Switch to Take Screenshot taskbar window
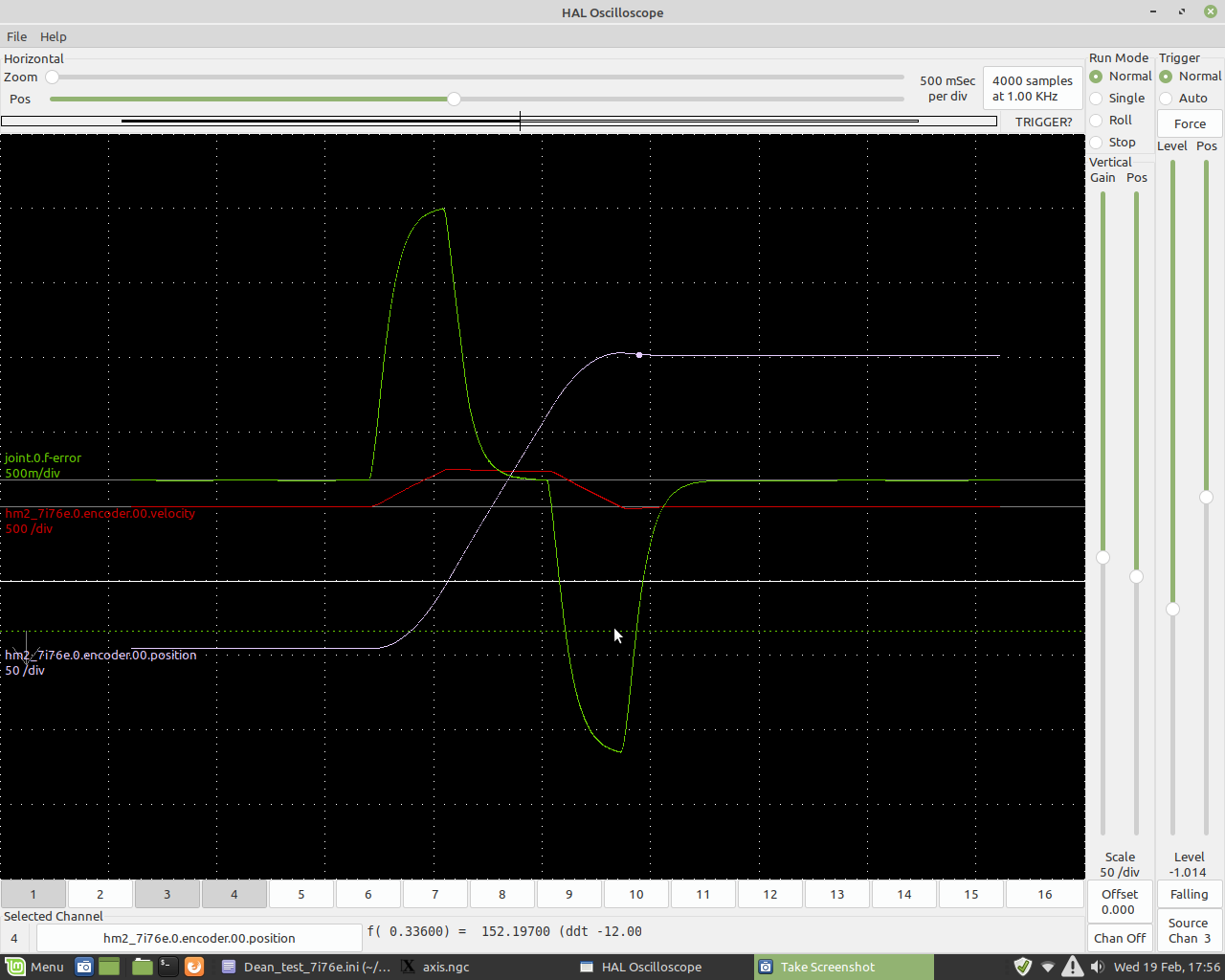This screenshot has width=1225, height=980. click(x=844, y=967)
